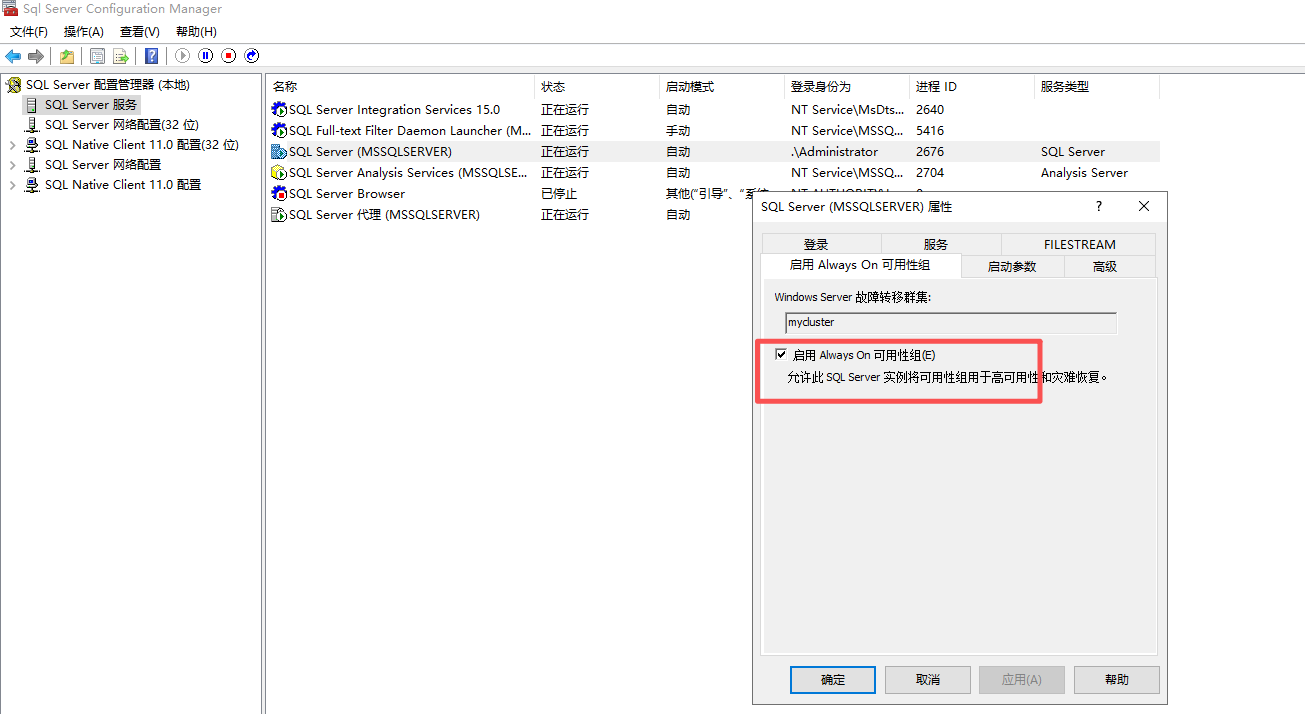Click process ID 5416 cell
This screenshot has width=1305, height=714.
(930, 131)
